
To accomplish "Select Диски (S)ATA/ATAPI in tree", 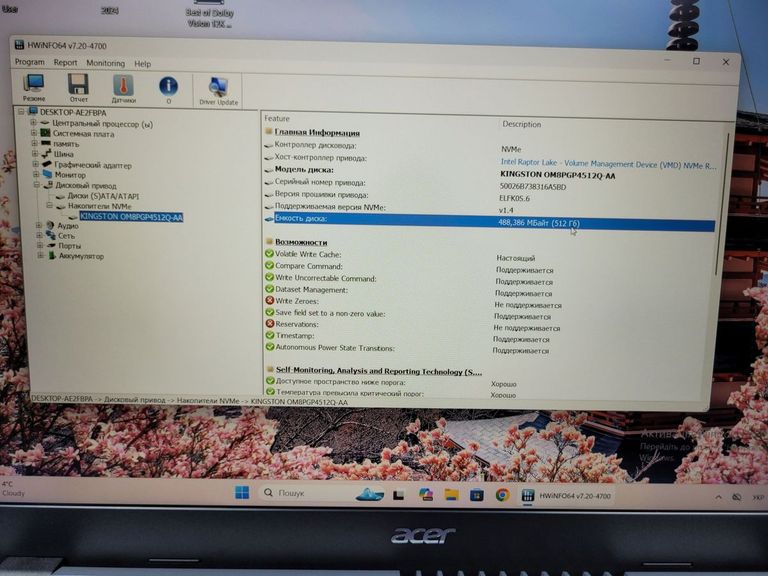I will click(103, 196).
